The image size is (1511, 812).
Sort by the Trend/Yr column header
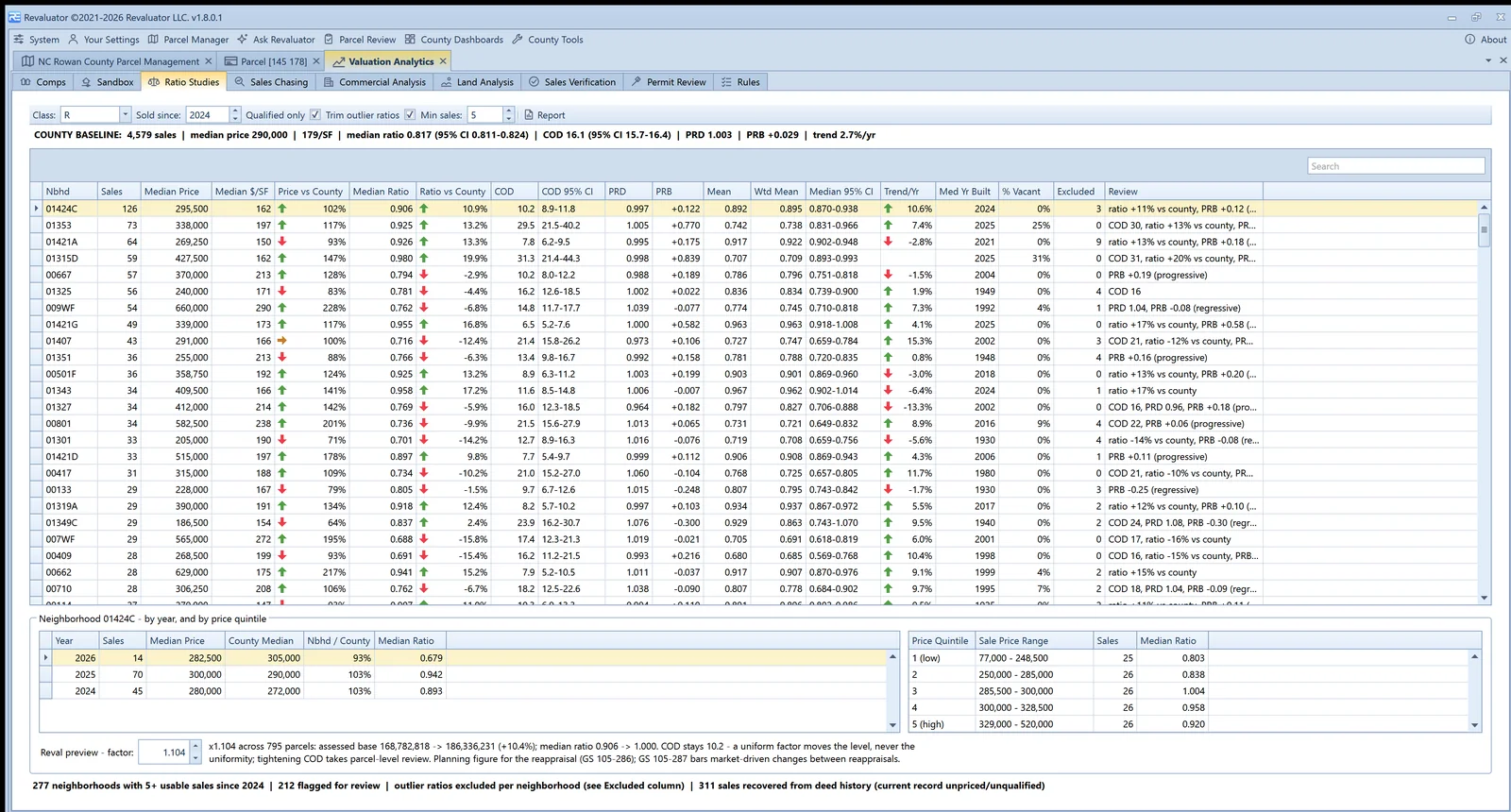[x=908, y=191]
